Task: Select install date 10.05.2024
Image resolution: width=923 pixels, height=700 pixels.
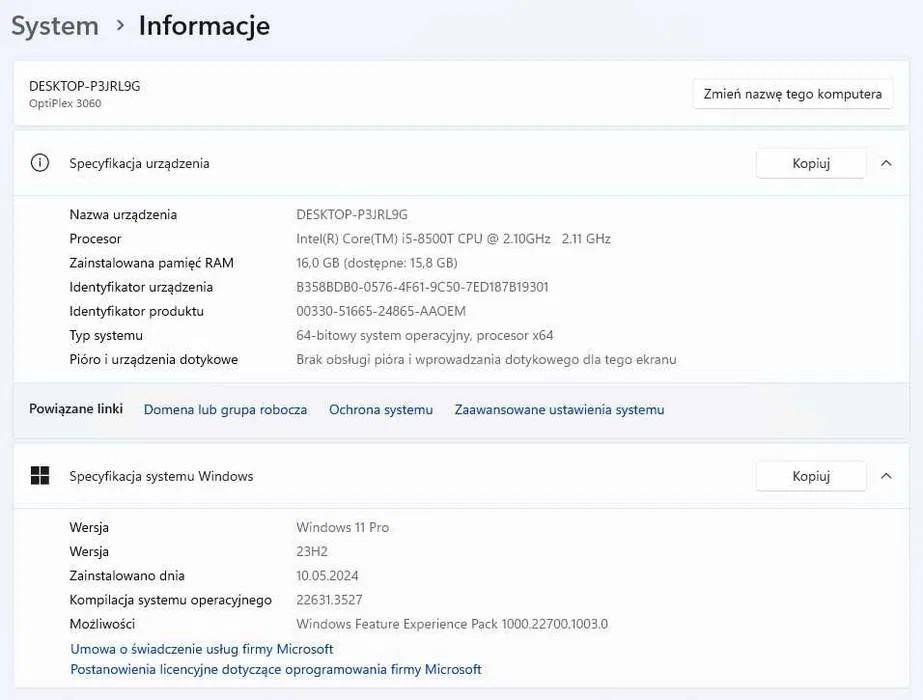Action: click(327, 575)
